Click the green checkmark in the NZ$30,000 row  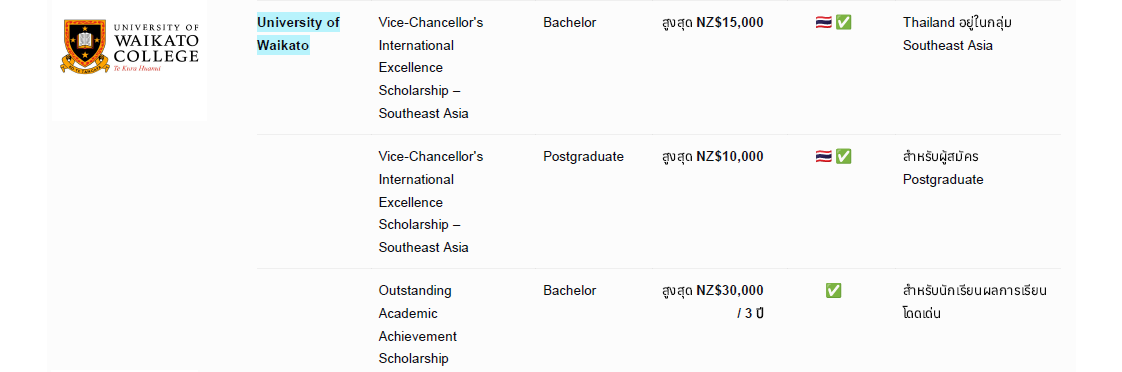[833, 290]
